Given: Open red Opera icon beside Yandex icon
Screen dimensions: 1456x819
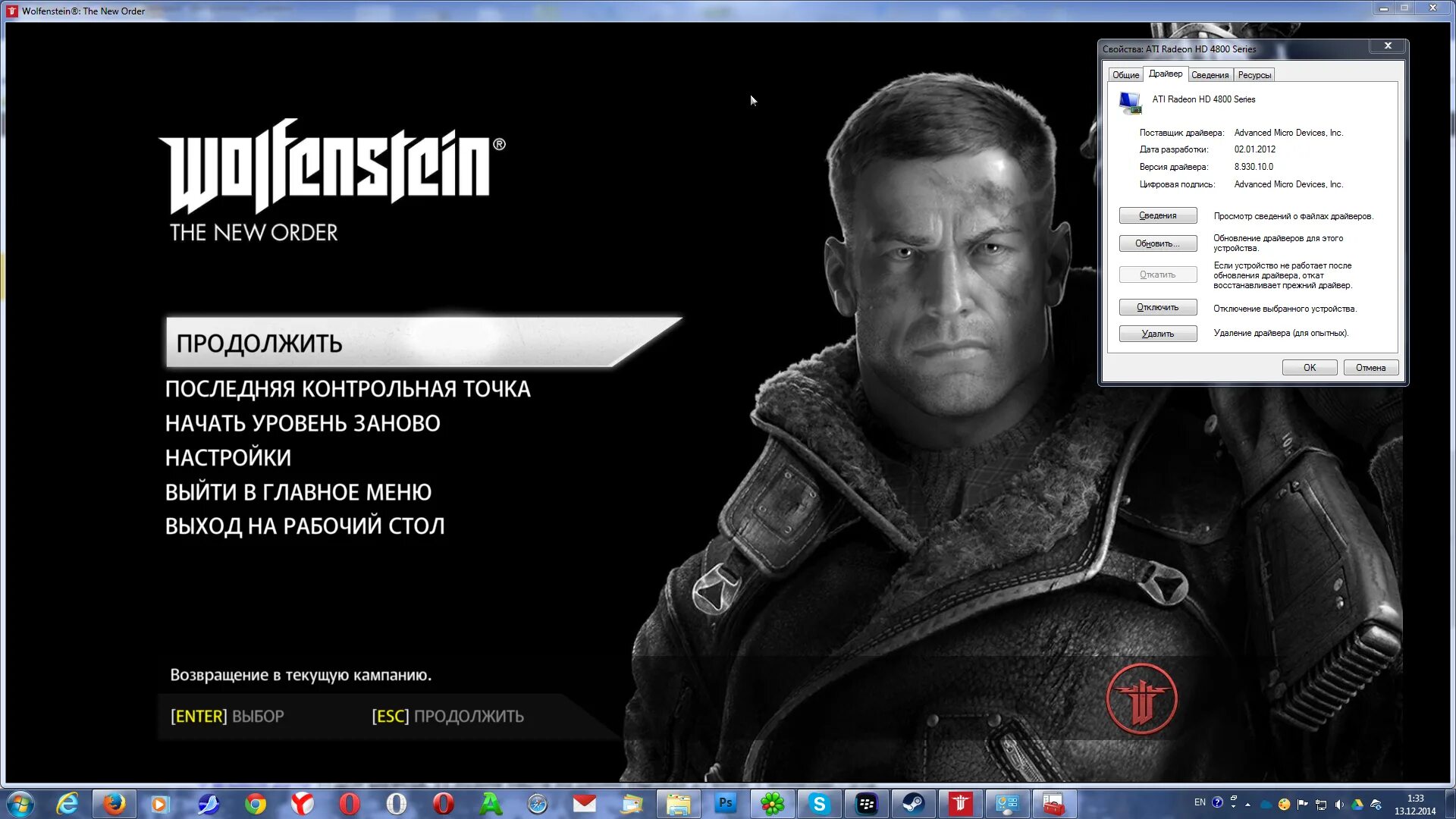Looking at the screenshot, I should coord(350,804).
